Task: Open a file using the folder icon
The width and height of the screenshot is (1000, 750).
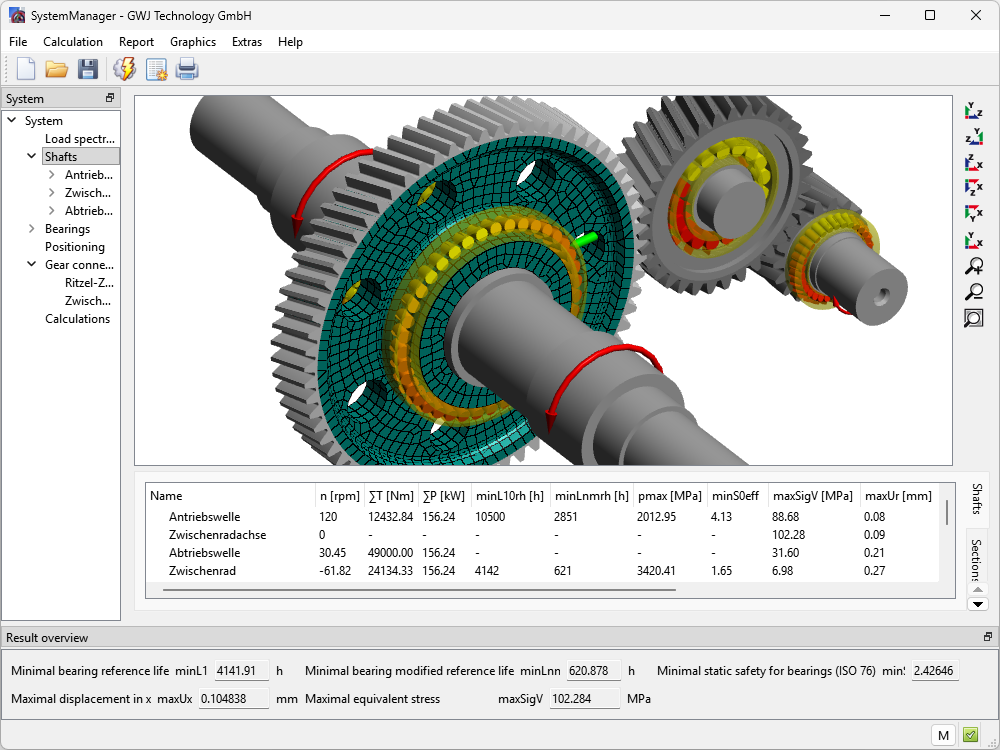Action: (x=56, y=69)
